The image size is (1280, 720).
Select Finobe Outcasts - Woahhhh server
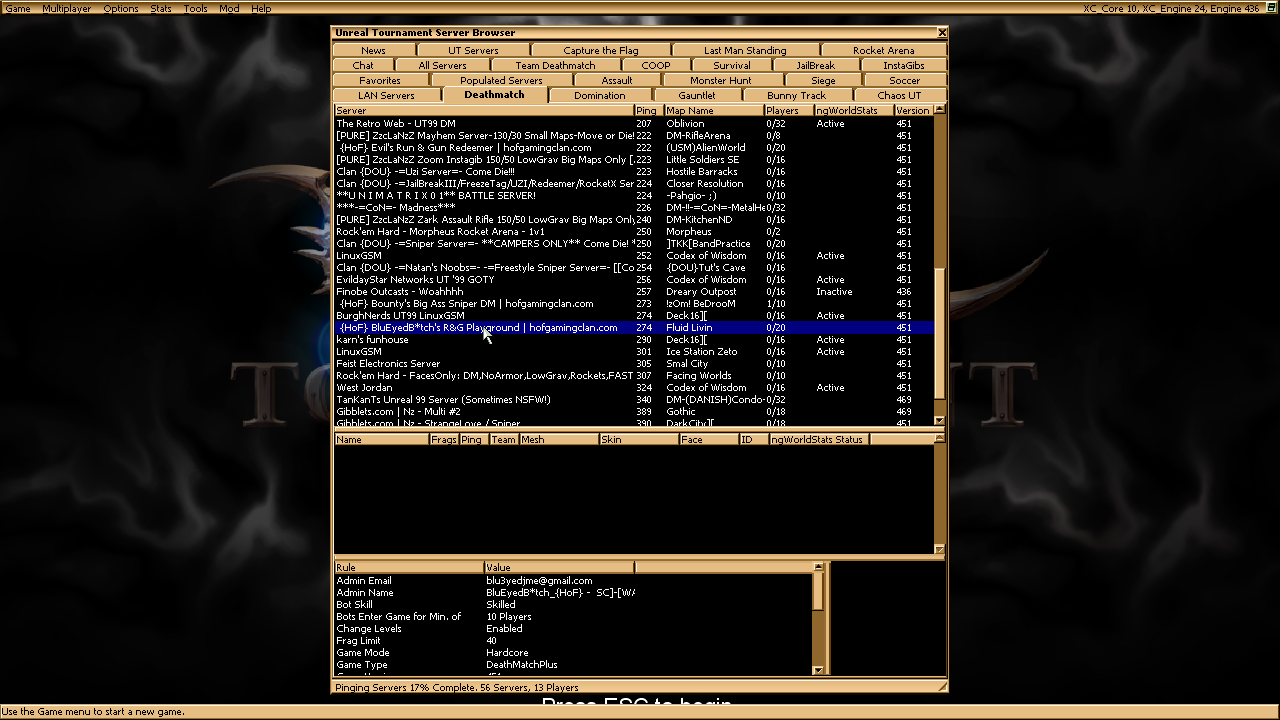[634, 292]
